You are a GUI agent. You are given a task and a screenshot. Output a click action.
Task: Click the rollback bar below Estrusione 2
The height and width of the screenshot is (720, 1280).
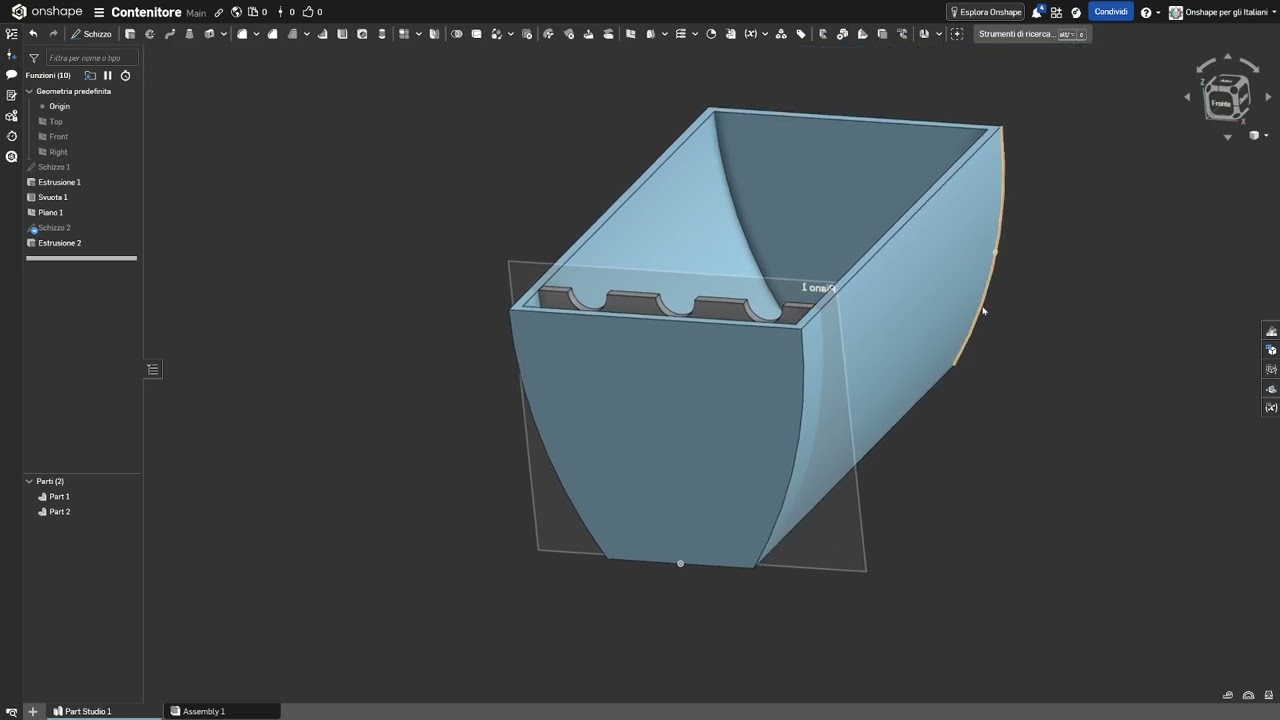(81, 258)
